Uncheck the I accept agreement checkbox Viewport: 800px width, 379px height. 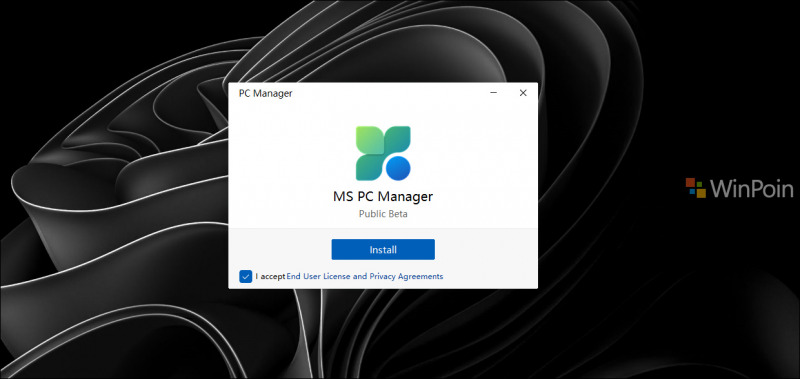[x=245, y=276]
